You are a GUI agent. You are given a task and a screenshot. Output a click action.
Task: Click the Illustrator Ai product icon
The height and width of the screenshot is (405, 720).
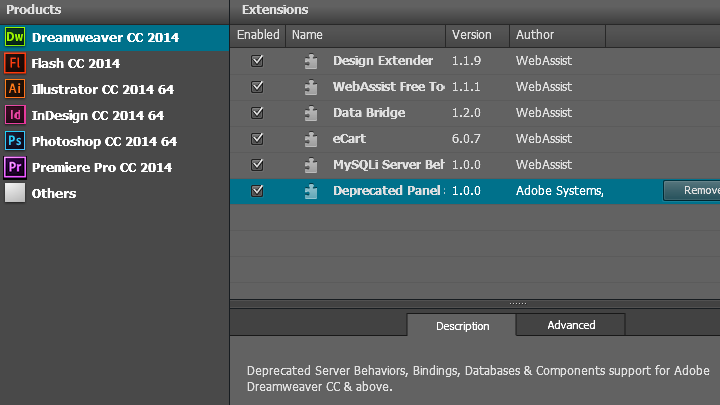pos(15,89)
